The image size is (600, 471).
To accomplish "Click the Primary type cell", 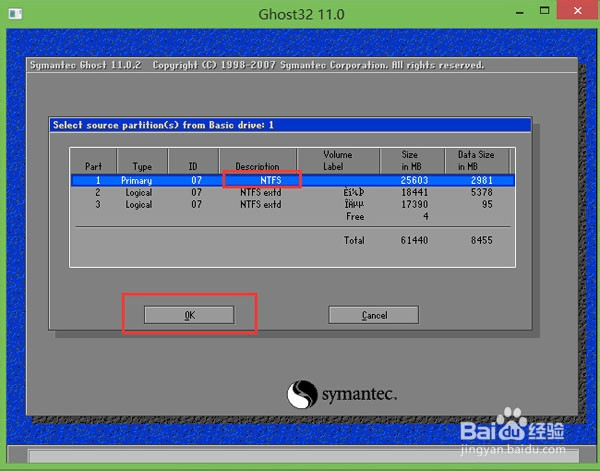I will [136, 181].
